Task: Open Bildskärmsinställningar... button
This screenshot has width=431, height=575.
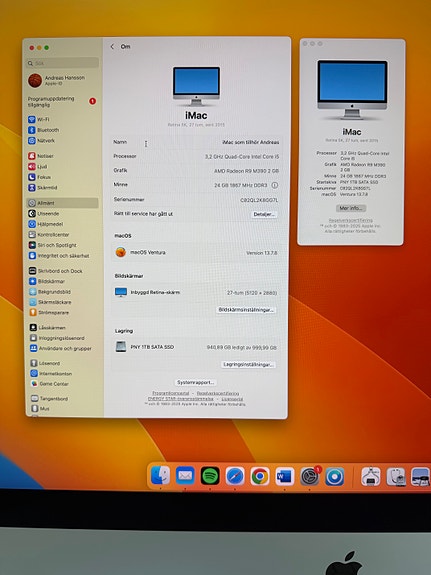Action: tap(246, 310)
